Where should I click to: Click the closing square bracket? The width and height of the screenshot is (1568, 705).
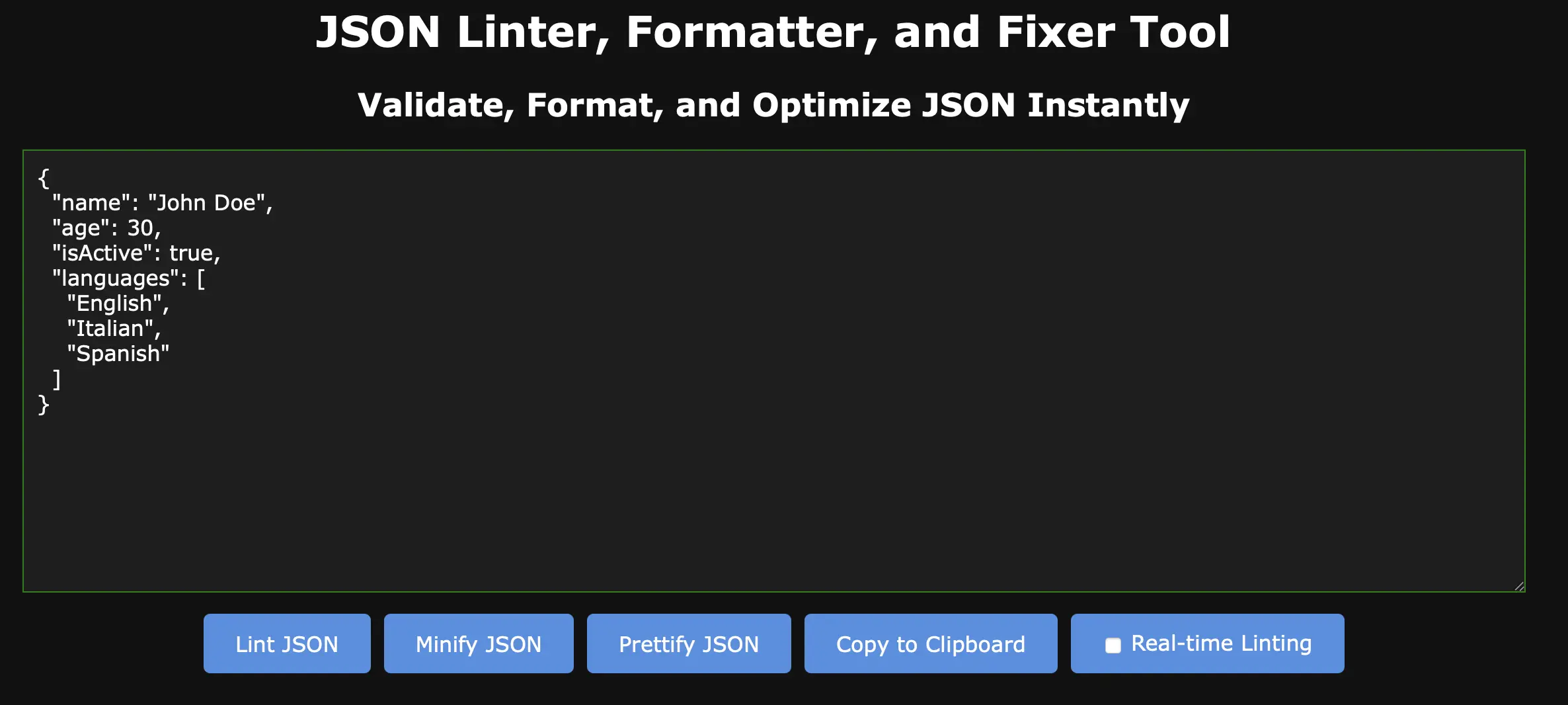[x=57, y=379]
